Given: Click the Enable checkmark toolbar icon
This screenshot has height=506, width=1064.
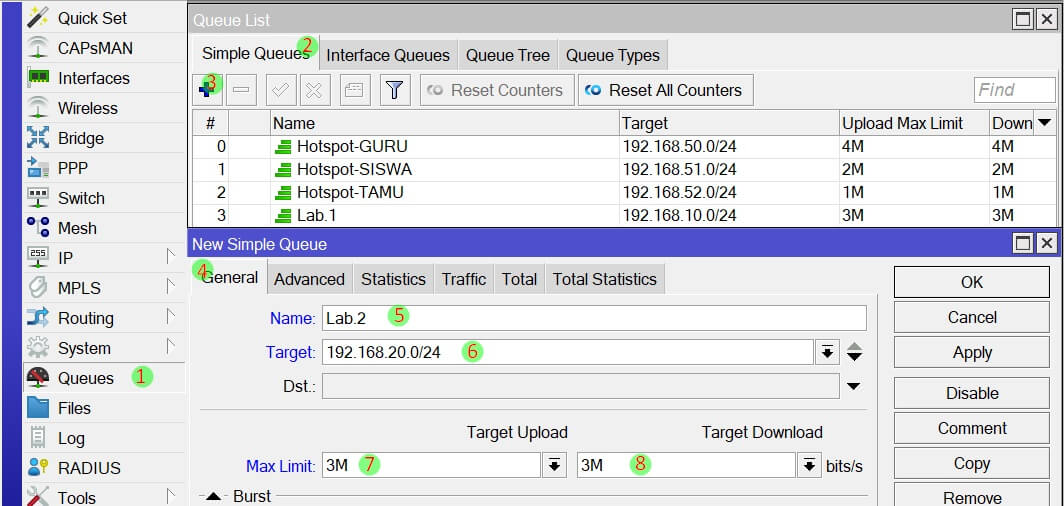Looking at the screenshot, I should point(281,90).
